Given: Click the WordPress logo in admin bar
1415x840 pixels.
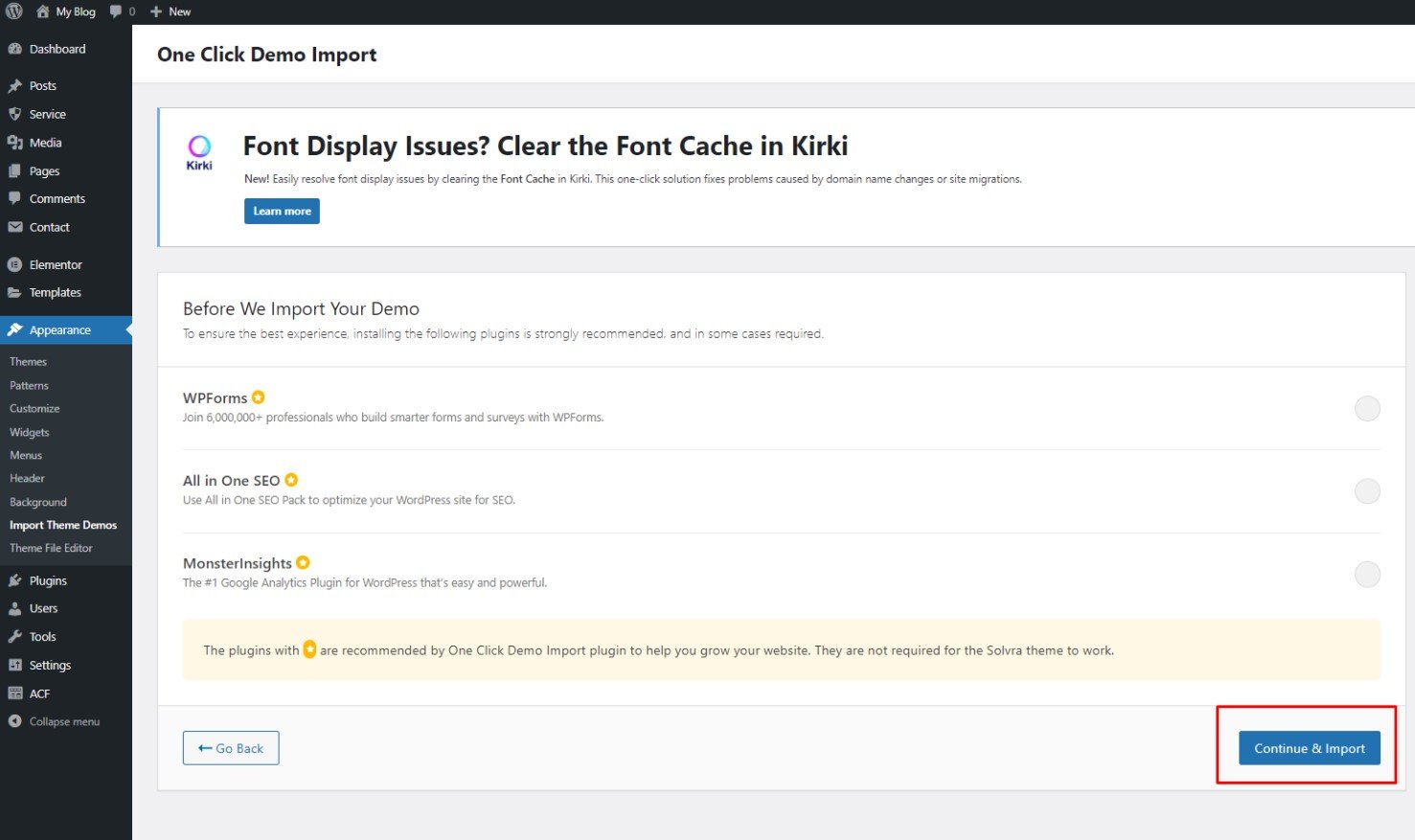Looking at the screenshot, I should [x=14, y=11].
